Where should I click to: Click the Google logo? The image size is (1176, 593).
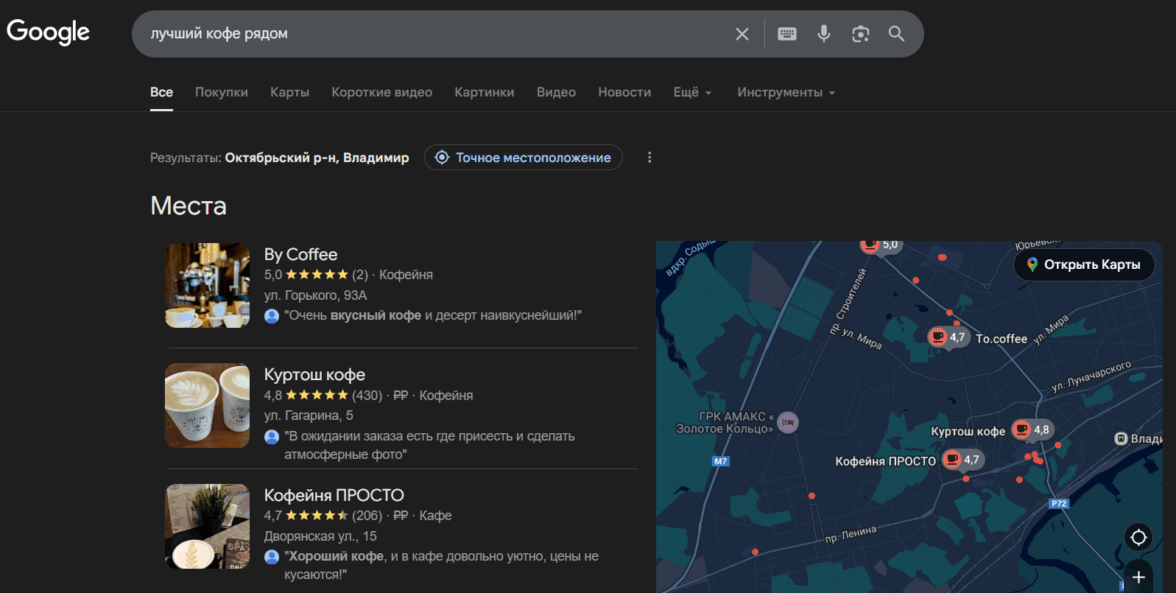click(x=48, y=32)
